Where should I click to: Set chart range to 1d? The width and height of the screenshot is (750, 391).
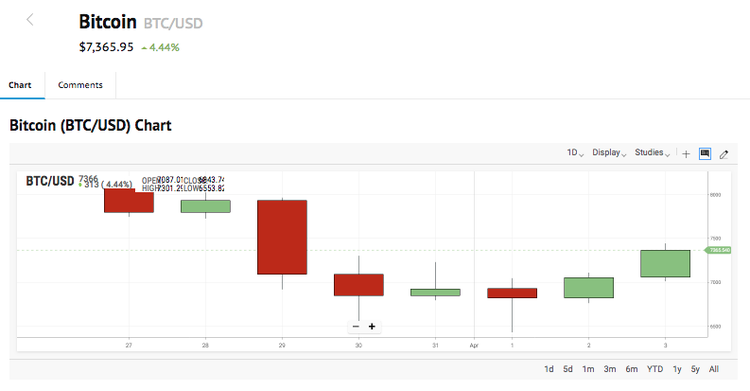[x=549, y=369]
